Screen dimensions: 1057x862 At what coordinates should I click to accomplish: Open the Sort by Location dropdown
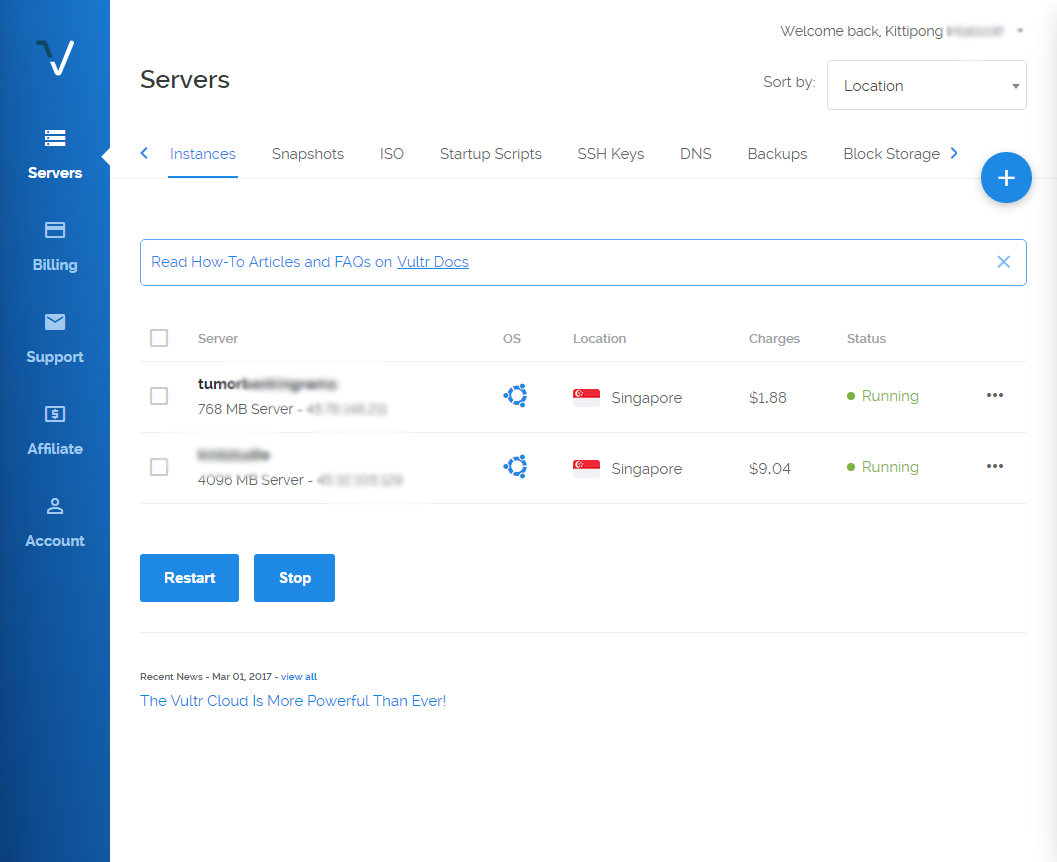(x=926, y=86)
